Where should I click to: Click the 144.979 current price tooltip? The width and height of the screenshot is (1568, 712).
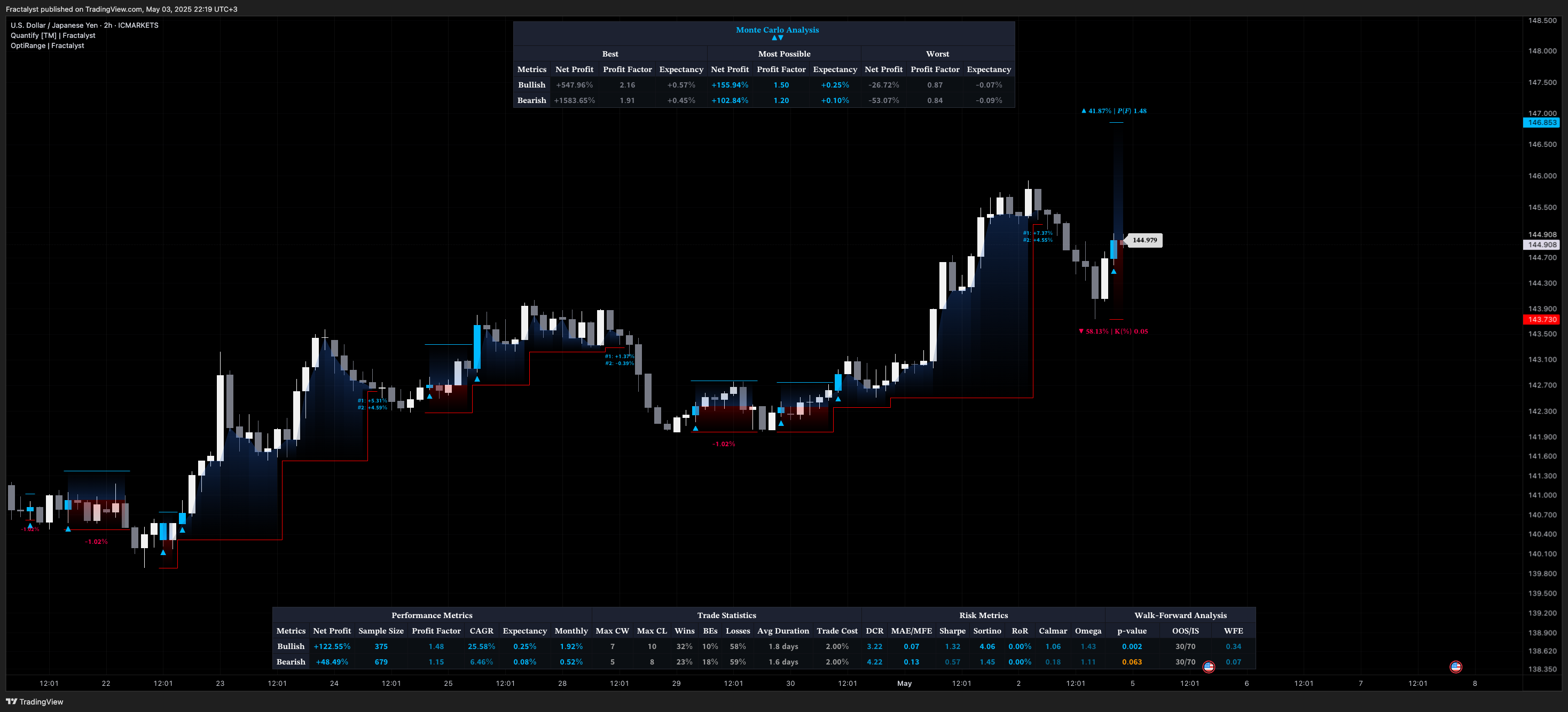click(1144, 240)
